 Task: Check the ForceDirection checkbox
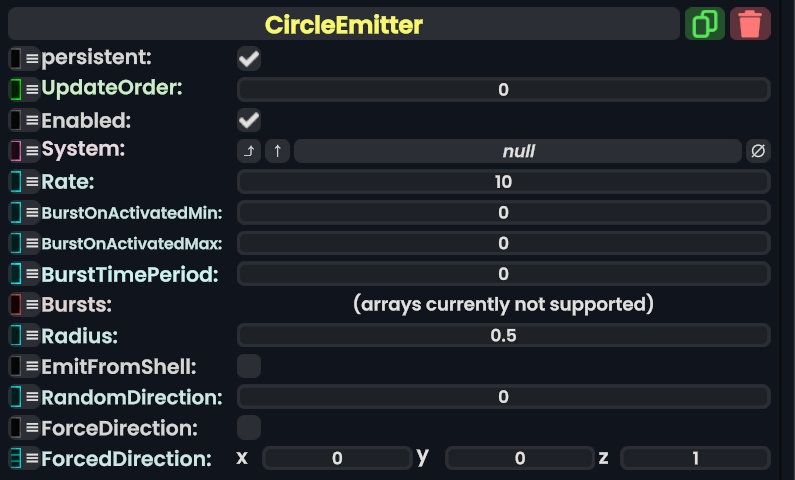tap(249, 428)
